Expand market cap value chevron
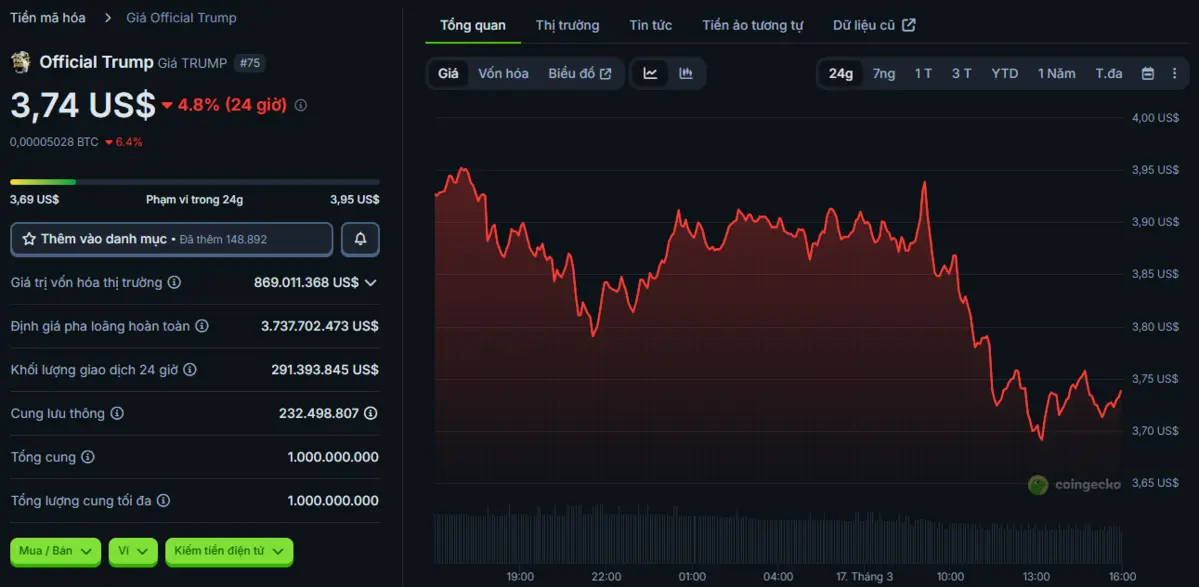1199x587 pixels. point(371,283)
